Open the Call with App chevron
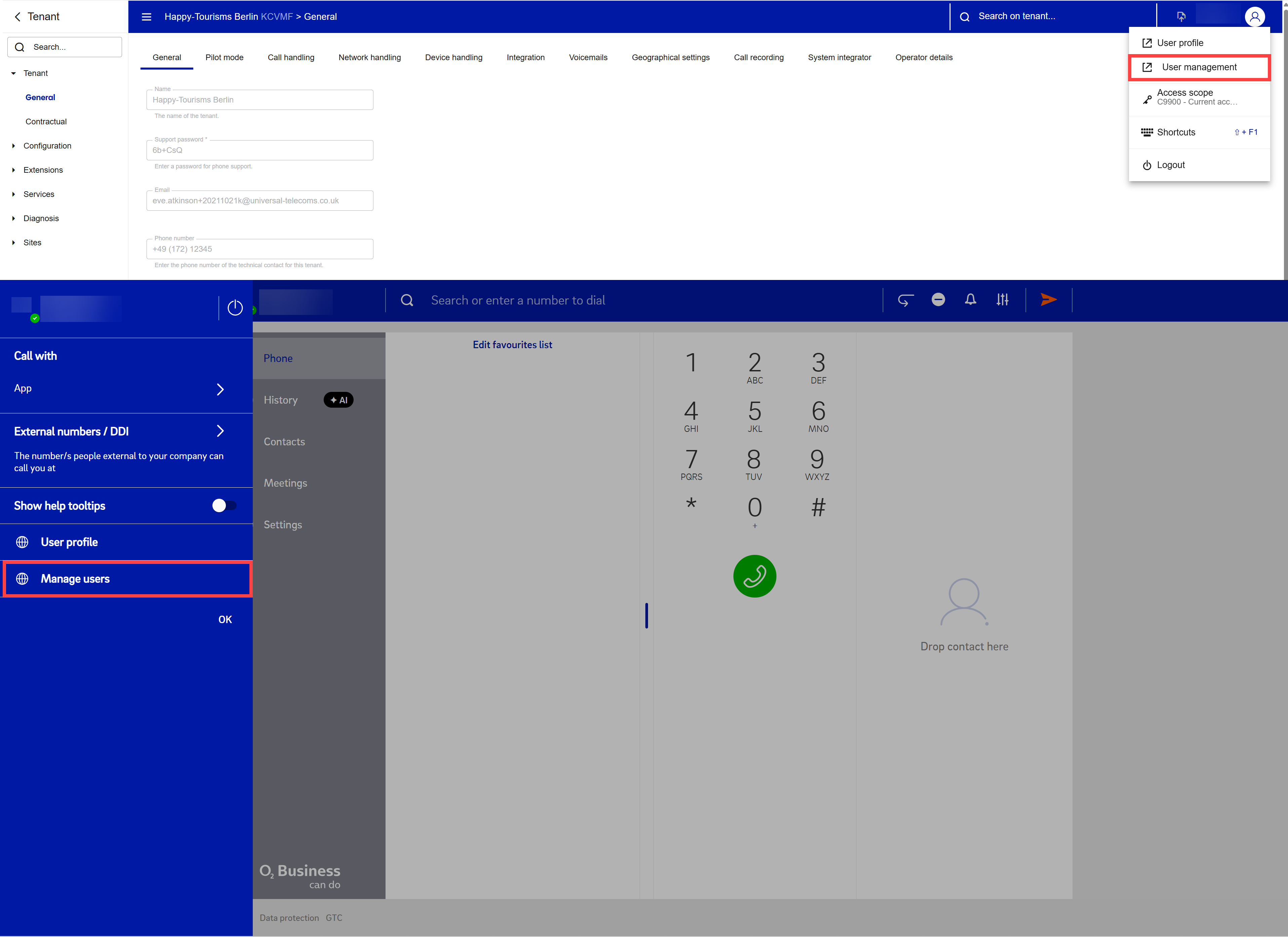Screen dimensions: 1288x937 [x=220, y=389]
